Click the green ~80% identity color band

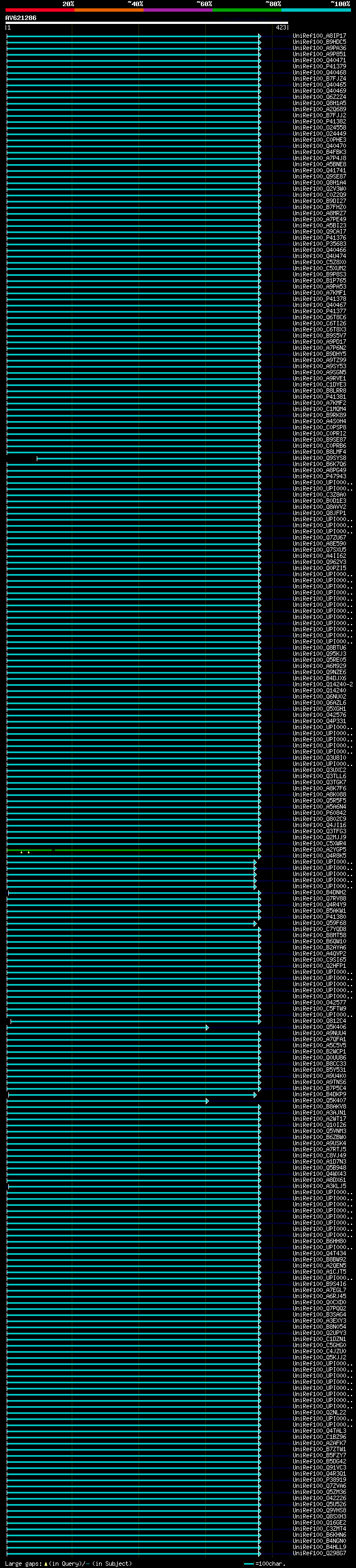click(247, 10)
